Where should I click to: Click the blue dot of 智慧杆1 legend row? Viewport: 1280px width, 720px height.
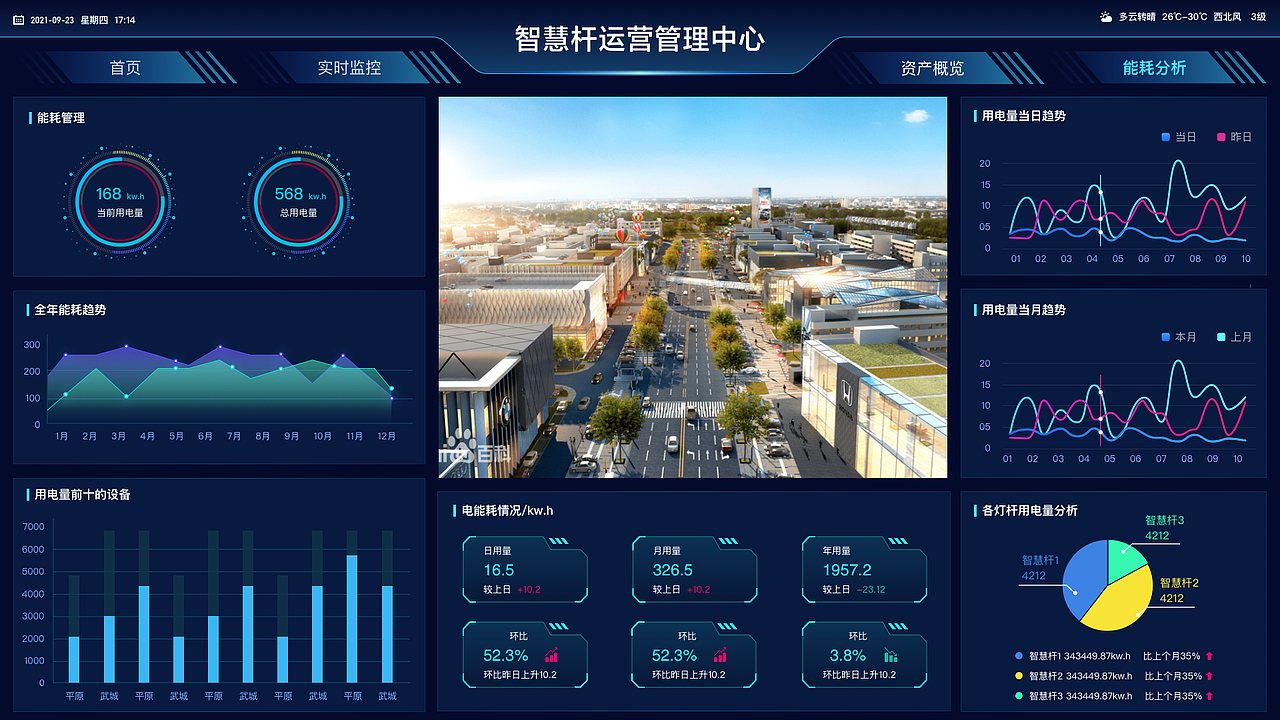pyautogui.click(x=1019, y=656)
